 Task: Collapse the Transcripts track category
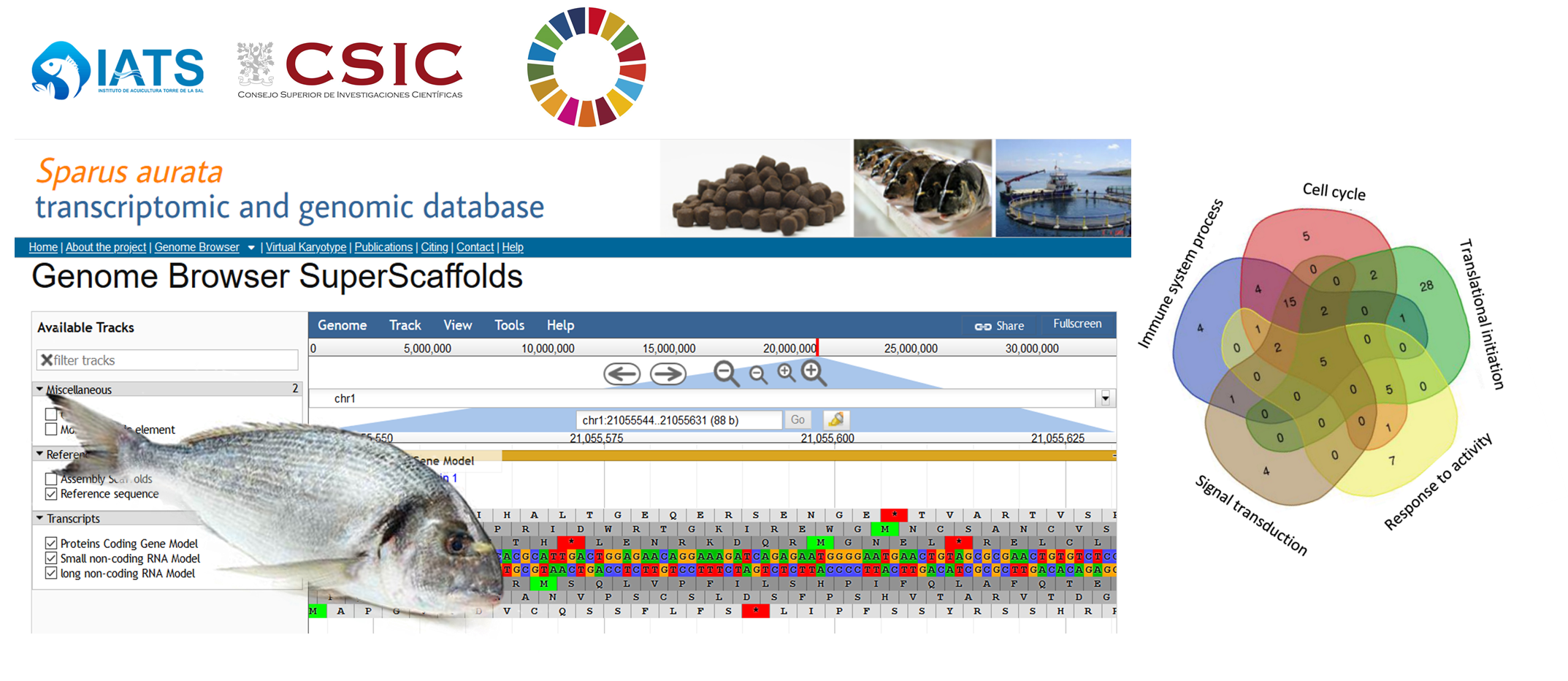tap(40, 519)
